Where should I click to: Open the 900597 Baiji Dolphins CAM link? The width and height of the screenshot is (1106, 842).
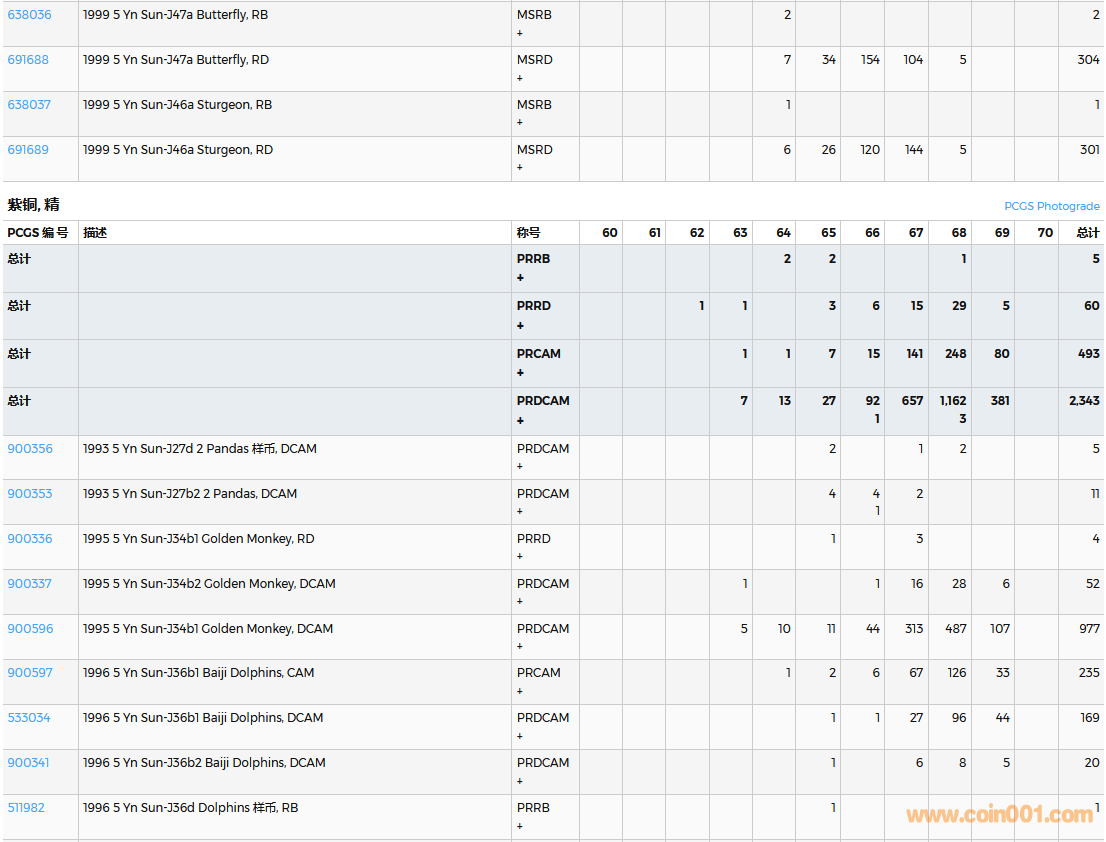(30, 673)
